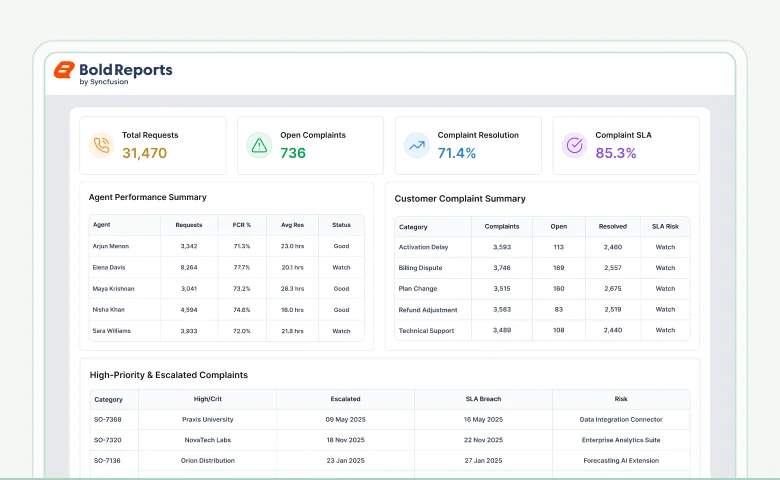
Task: Click Arjun Menon's Good status
Action: tap(341, 246)
